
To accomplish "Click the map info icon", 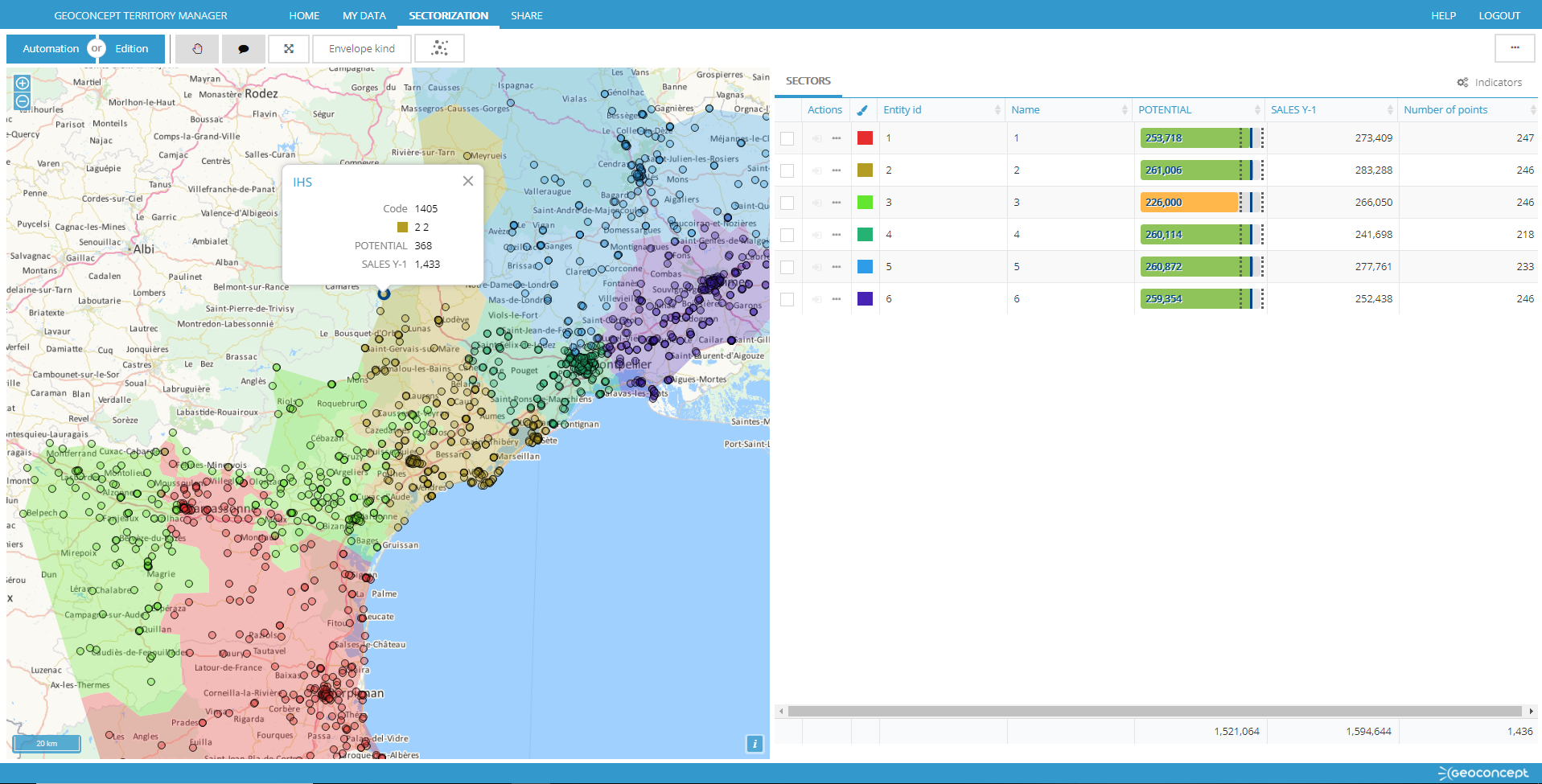I will click(x=755, y=744).
